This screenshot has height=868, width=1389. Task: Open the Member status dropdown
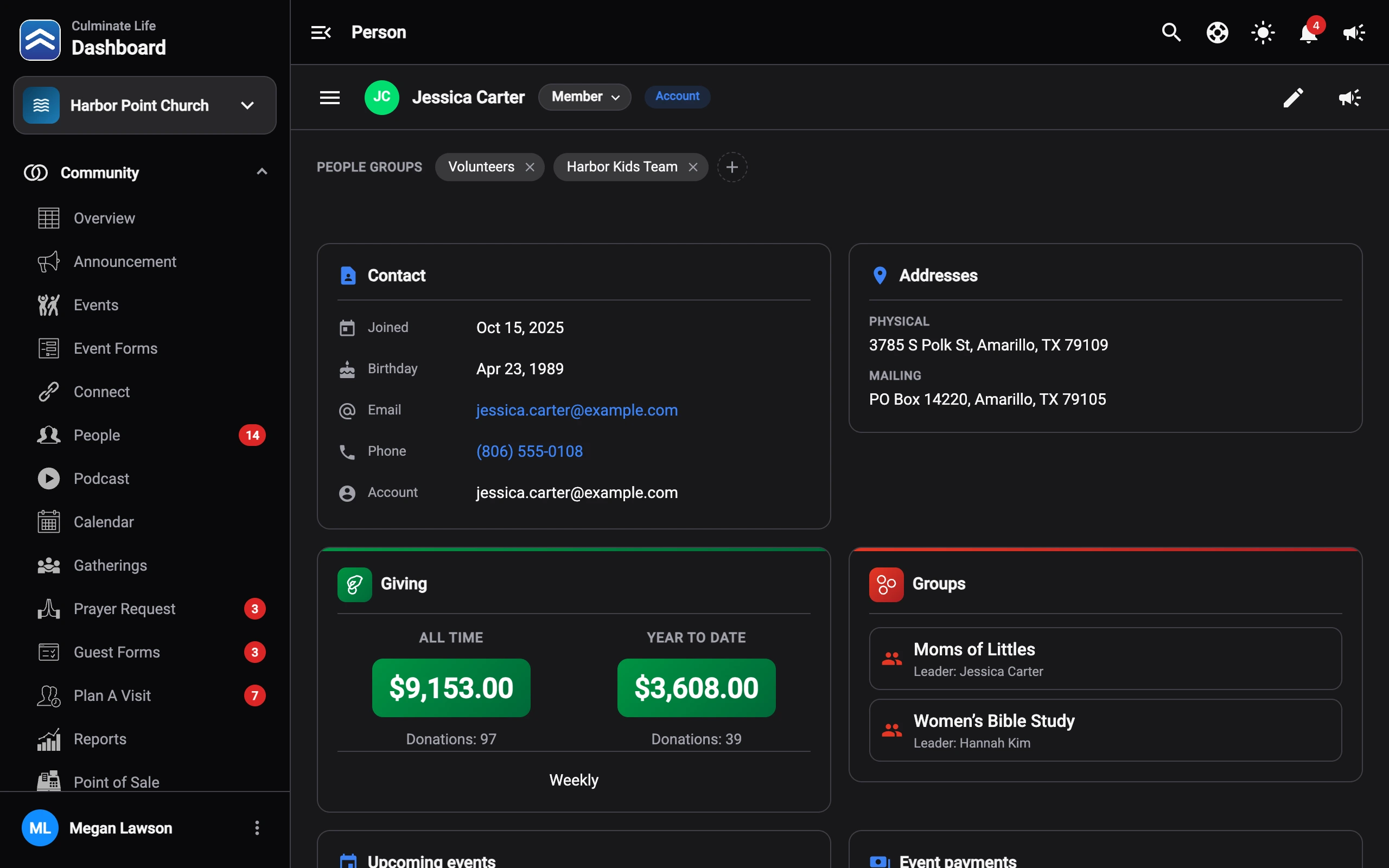[584, 97]
